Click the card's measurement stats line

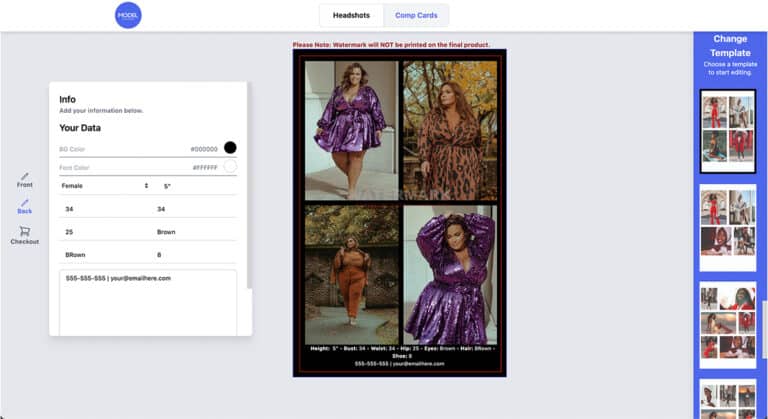tap(403, 352)
